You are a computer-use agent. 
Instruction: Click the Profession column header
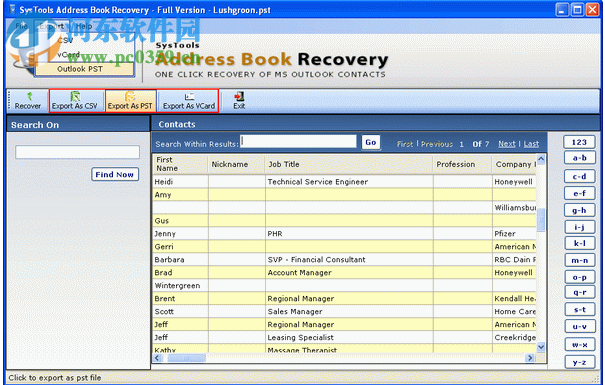point(462,164)
